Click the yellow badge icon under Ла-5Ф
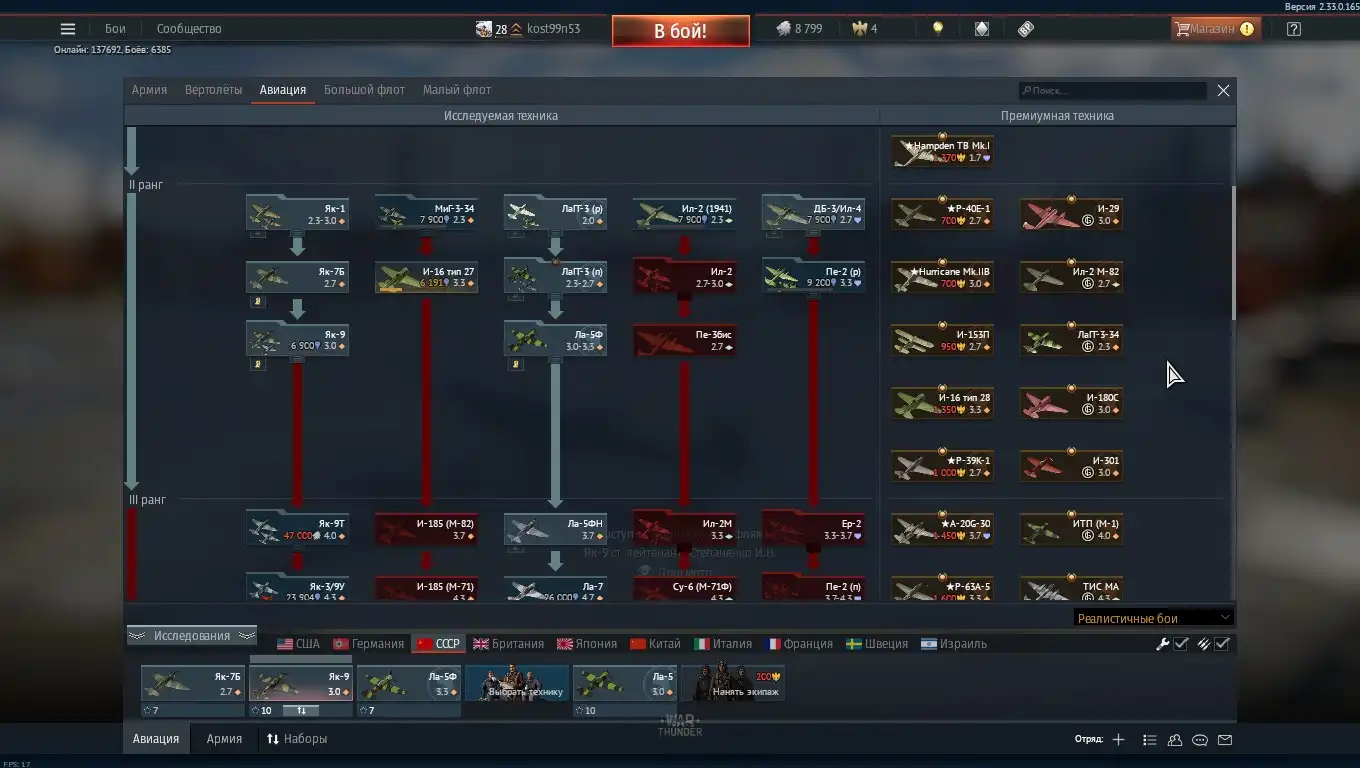Image resolution: width=1360 pixels, height=768 pixels. pos(515,364)
